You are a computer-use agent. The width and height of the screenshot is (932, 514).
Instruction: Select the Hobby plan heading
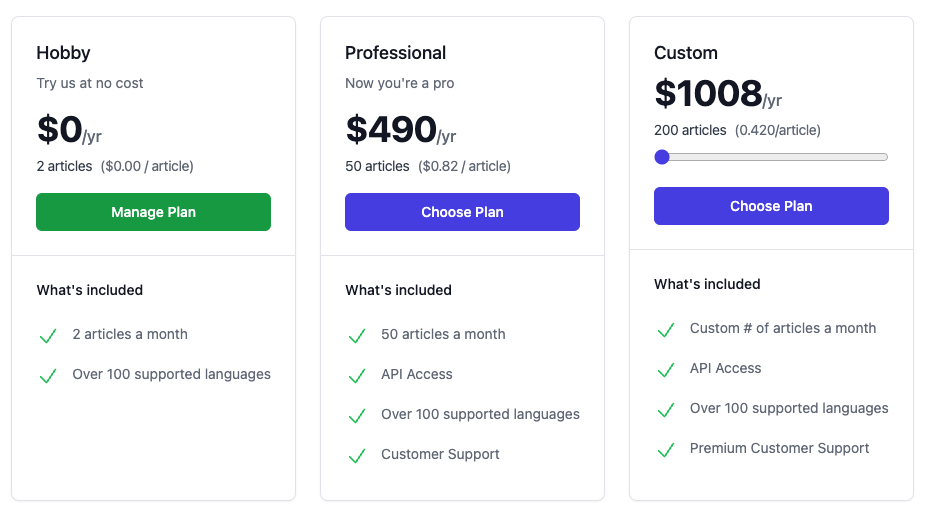point(63,53)
